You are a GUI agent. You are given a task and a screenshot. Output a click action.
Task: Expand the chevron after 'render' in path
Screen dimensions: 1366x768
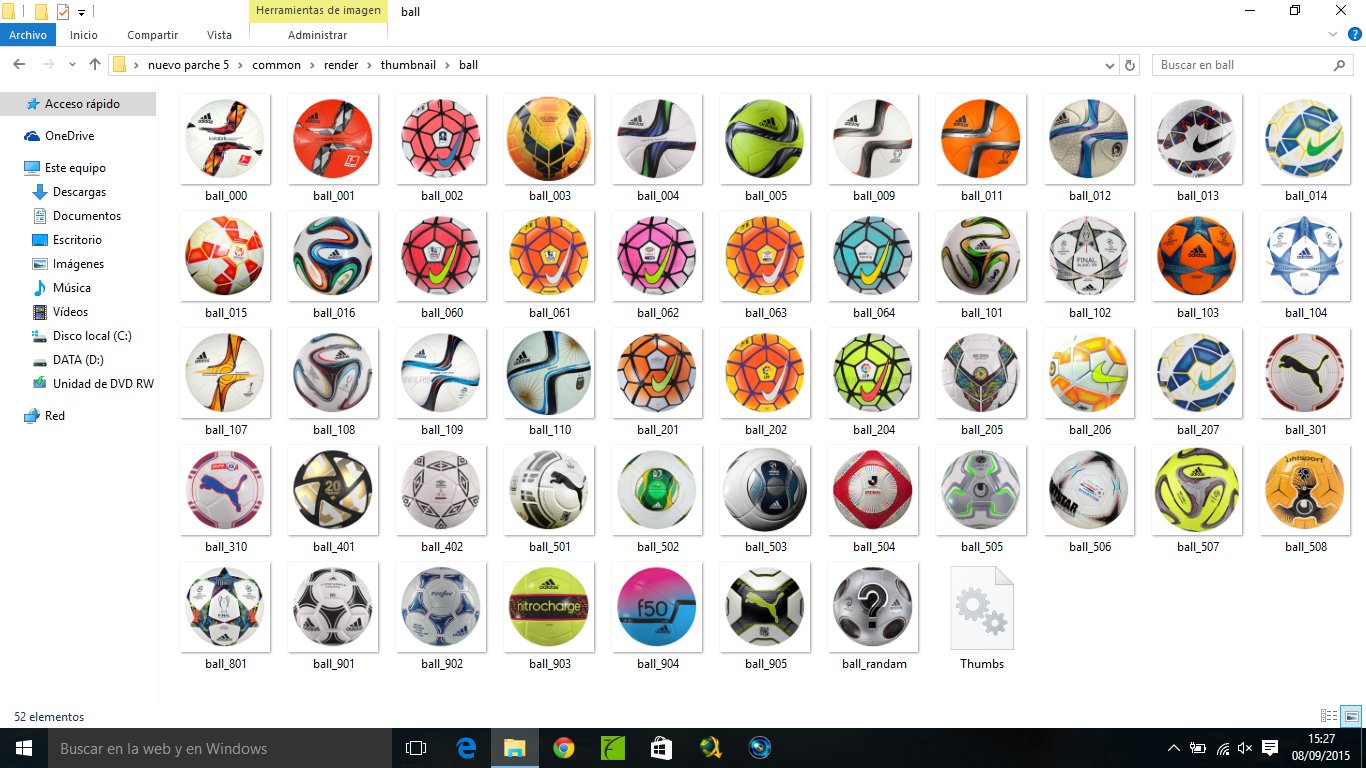pyautogui.click(x=370, y=65)
